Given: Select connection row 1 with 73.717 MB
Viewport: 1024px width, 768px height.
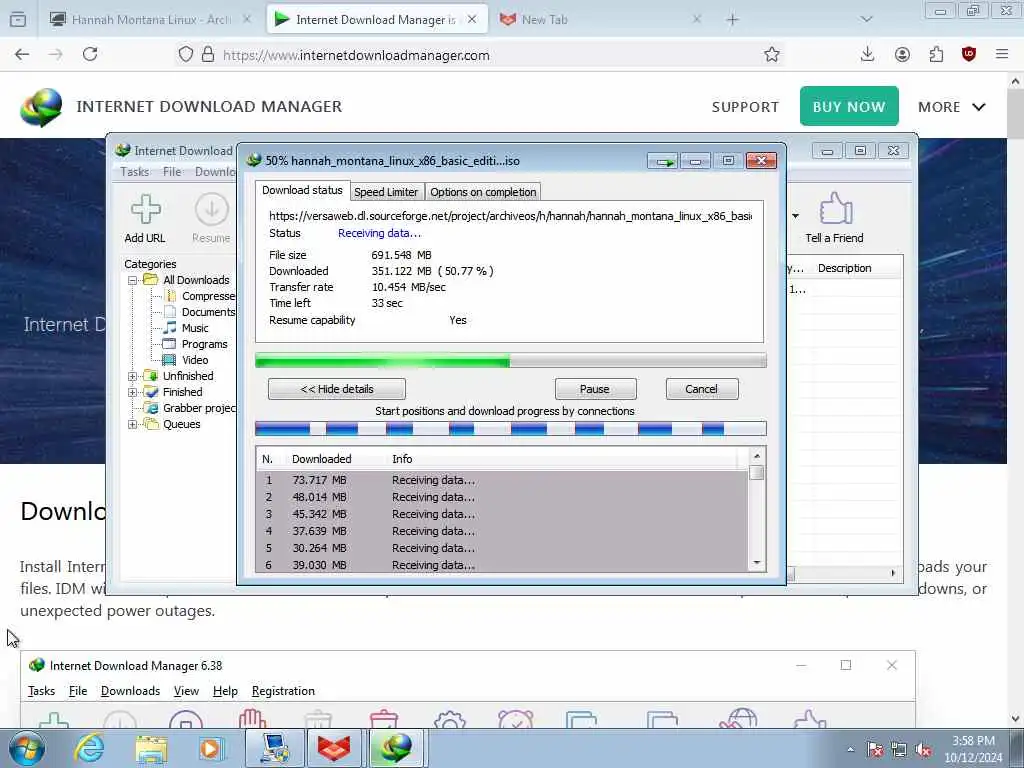Looking at the screenshot, I should [502, 480].
